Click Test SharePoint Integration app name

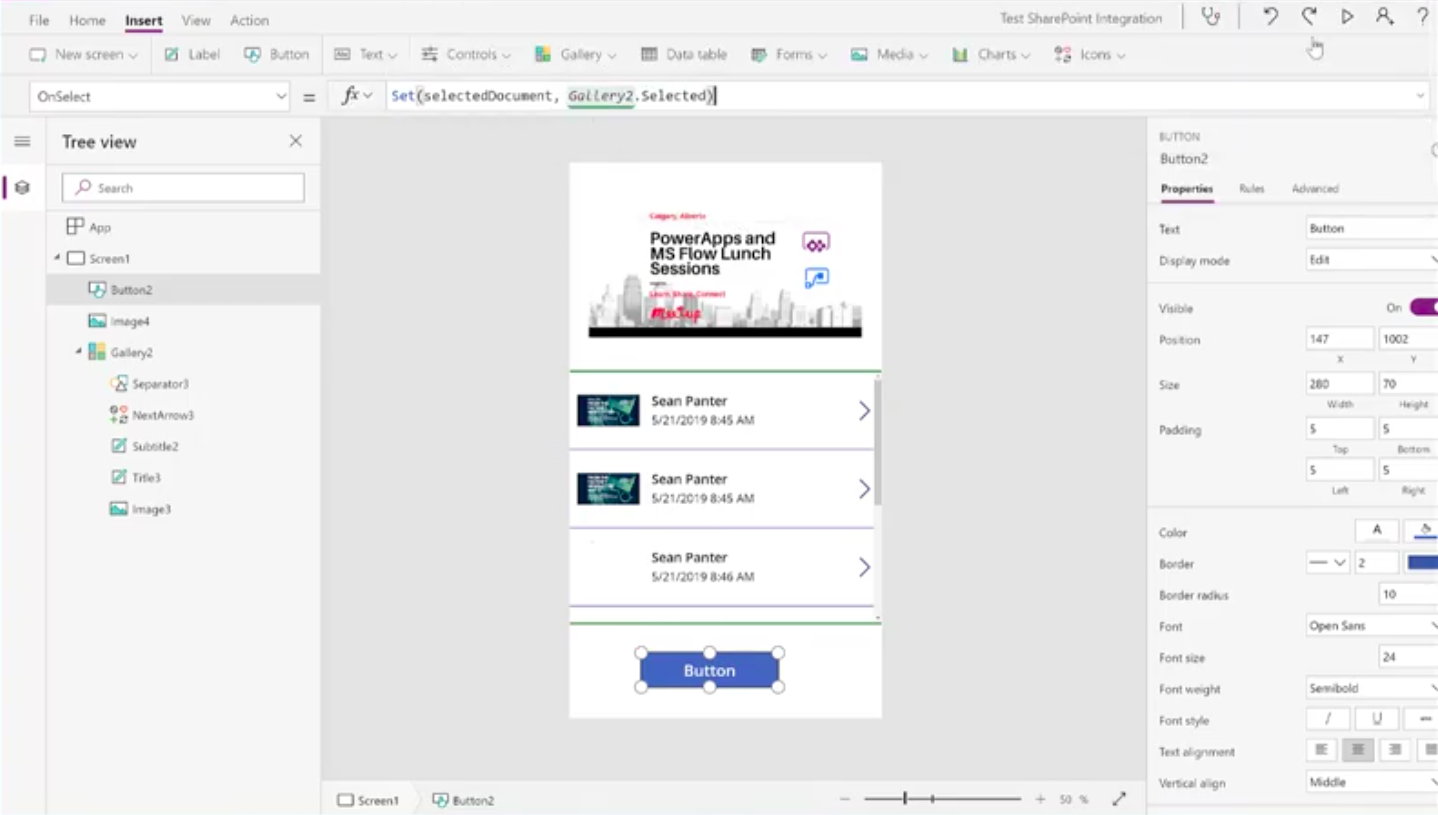pos(1080,17)
